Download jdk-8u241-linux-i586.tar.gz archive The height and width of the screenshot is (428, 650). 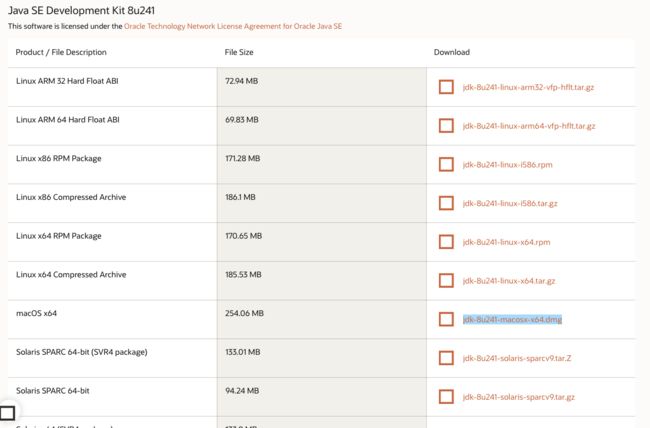(x=510, y=203)
